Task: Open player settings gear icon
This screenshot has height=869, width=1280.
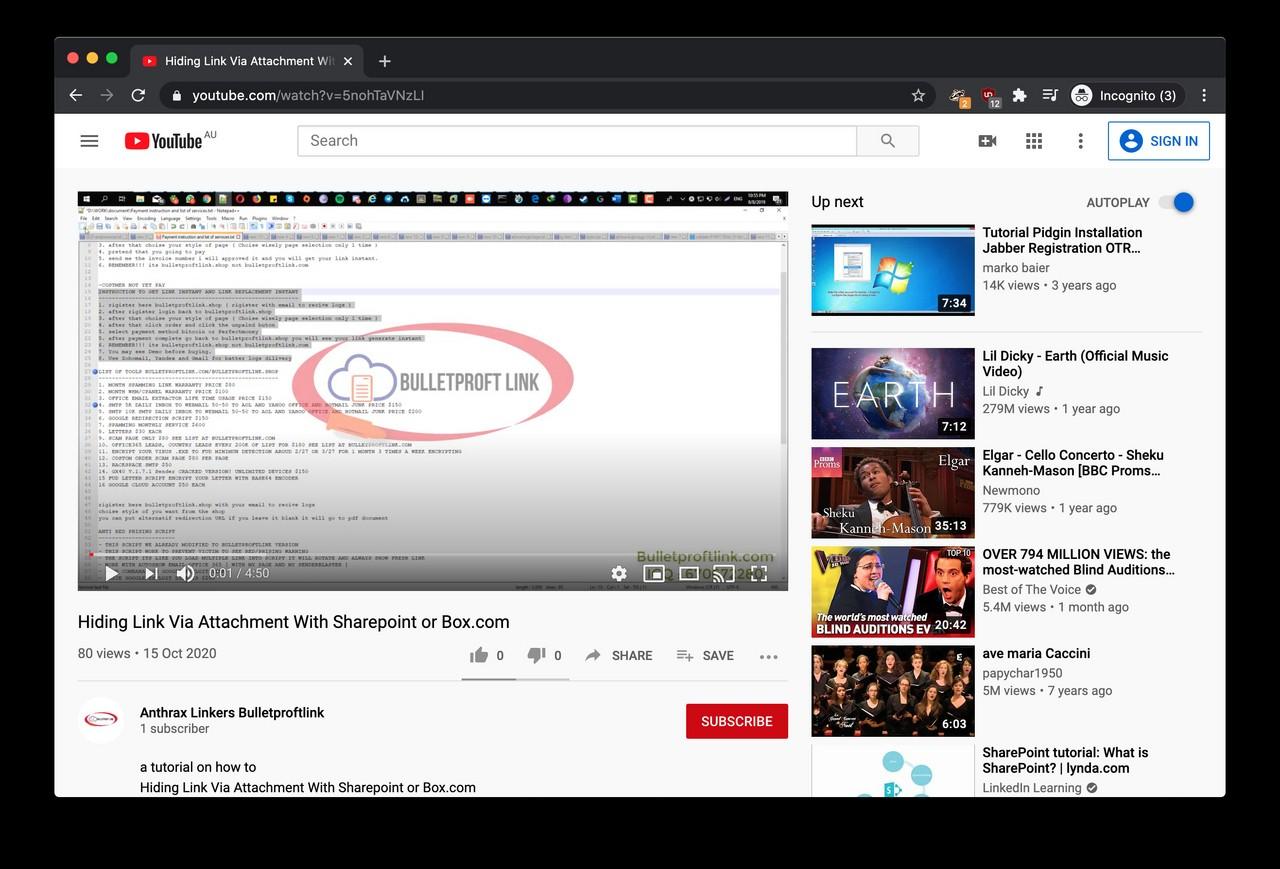Action: click(619, 573)
